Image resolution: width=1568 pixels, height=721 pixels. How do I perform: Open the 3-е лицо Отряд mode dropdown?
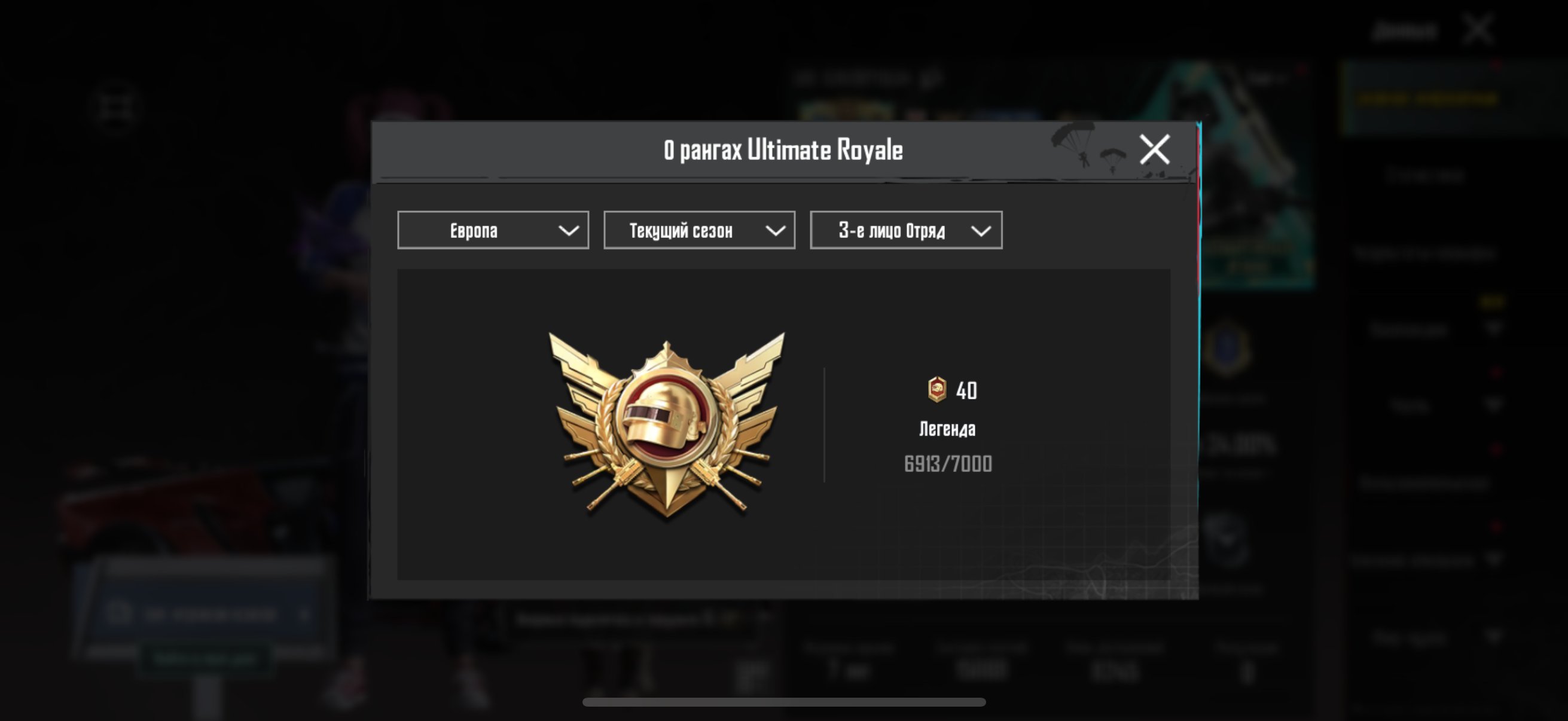click(x=906, y=230)
